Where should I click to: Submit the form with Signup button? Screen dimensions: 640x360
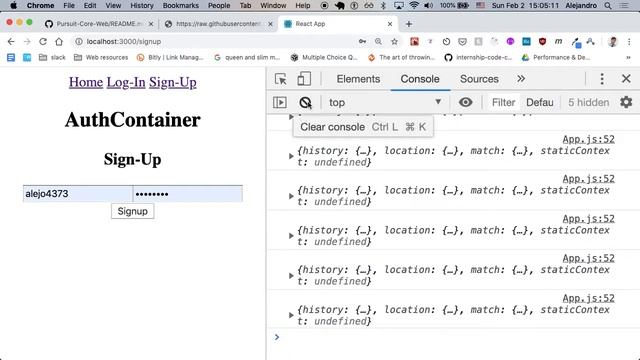pyautogui.click(x=132, y=211)
